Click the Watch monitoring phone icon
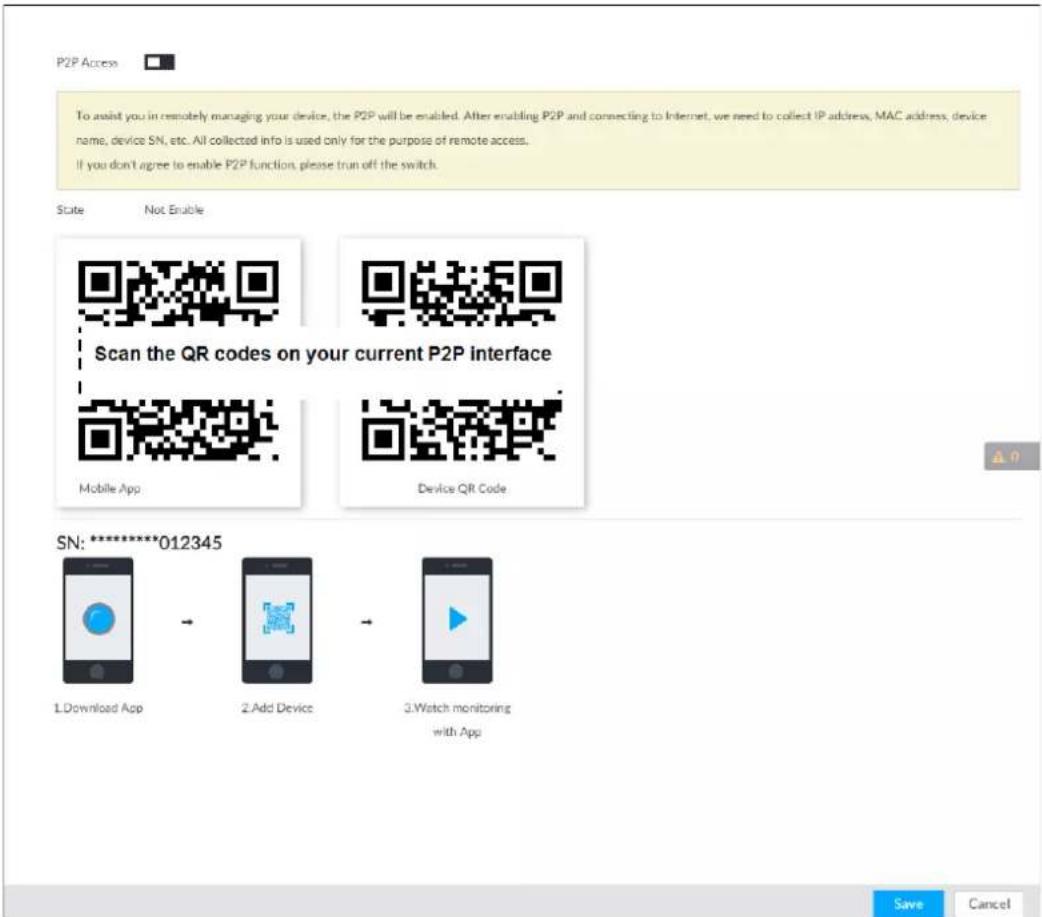 pos(457,620)
